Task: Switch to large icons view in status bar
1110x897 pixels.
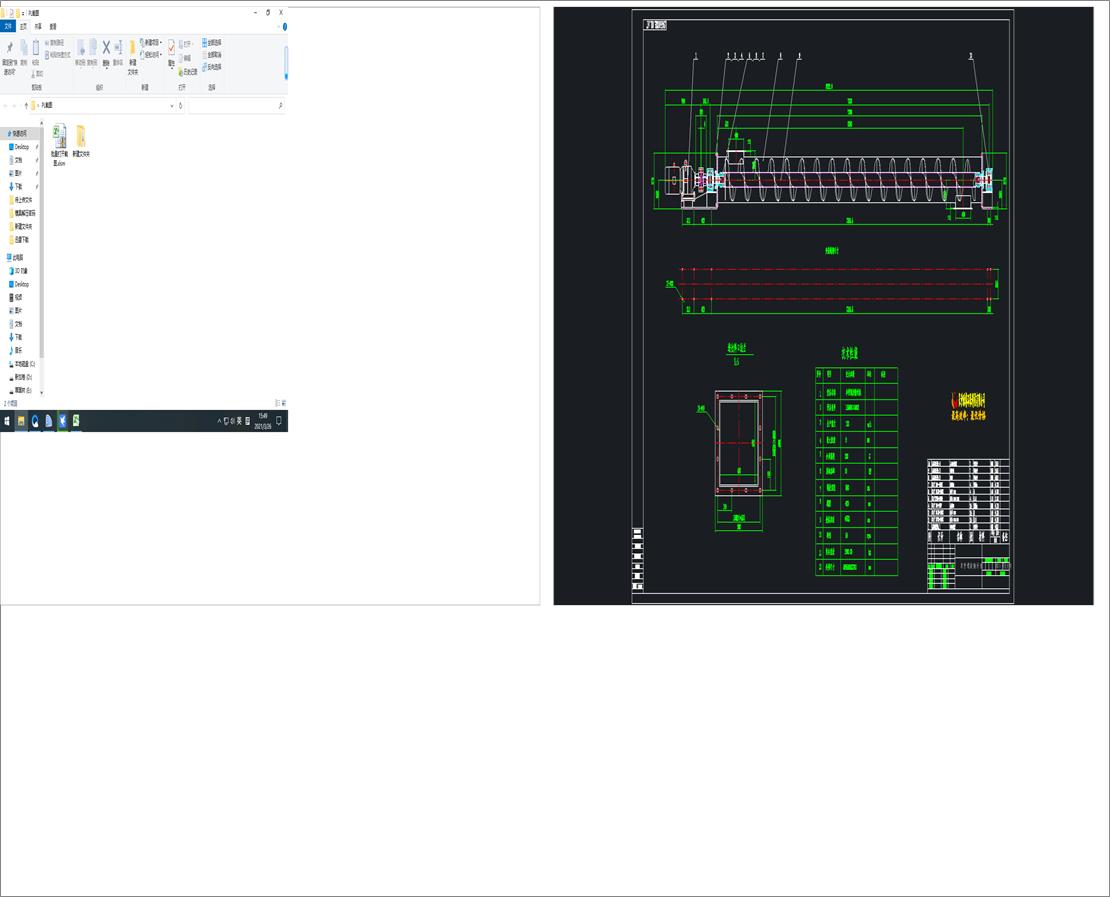Action: point(284,403)
